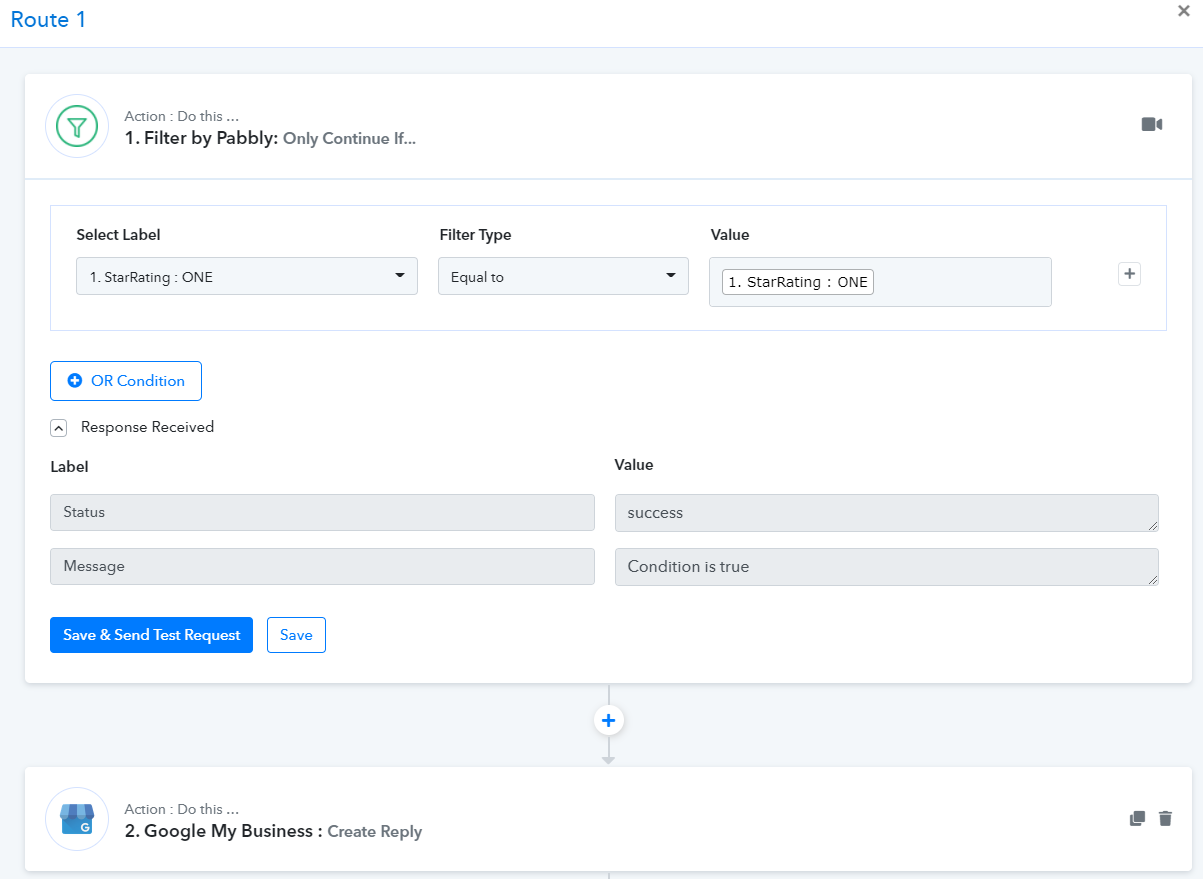1203x879 pixels.
Task: Click the plus icon to add filter condition
Action: click(x=1129, y=274)
